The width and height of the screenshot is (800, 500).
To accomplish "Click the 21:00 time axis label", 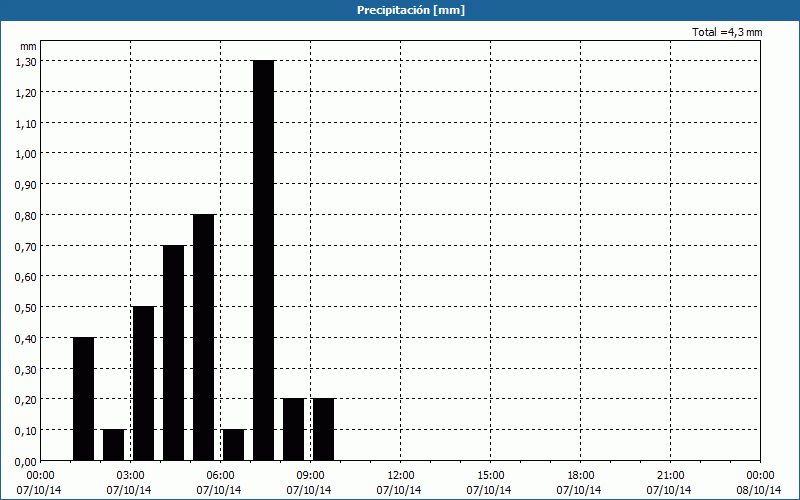I will click(x=670, y=476).
